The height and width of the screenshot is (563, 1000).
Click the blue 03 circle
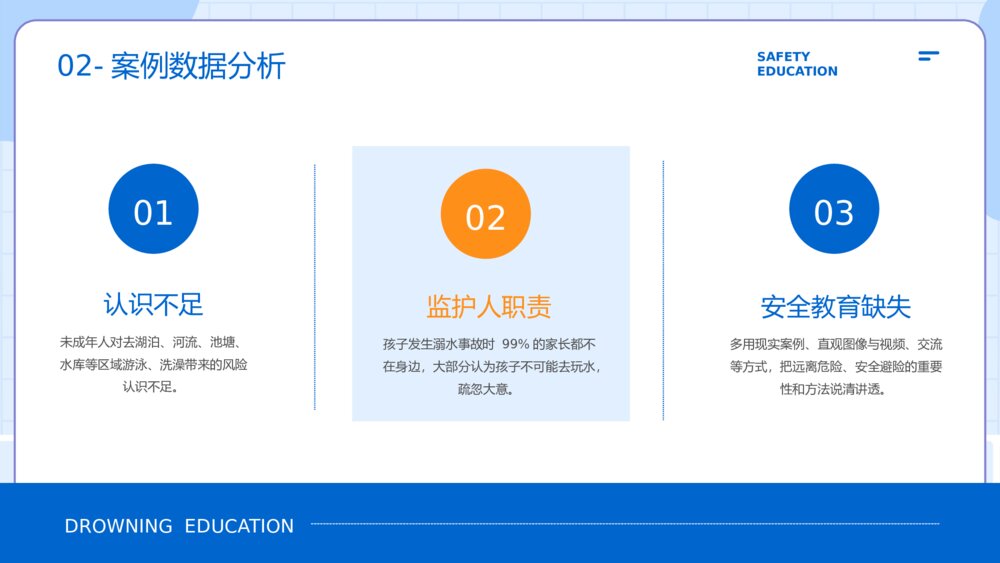834,209
